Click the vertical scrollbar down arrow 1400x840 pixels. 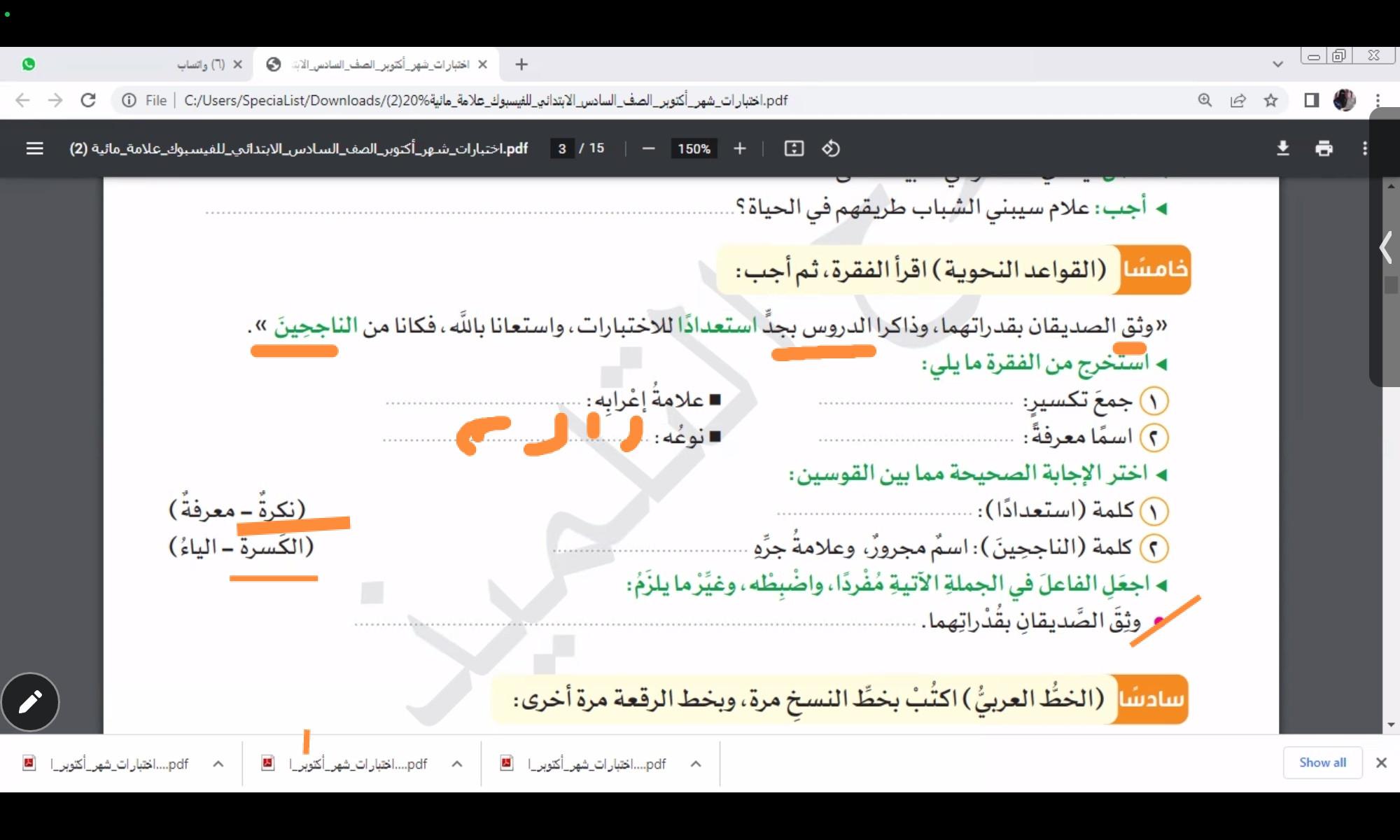(x=1391, y=724)
